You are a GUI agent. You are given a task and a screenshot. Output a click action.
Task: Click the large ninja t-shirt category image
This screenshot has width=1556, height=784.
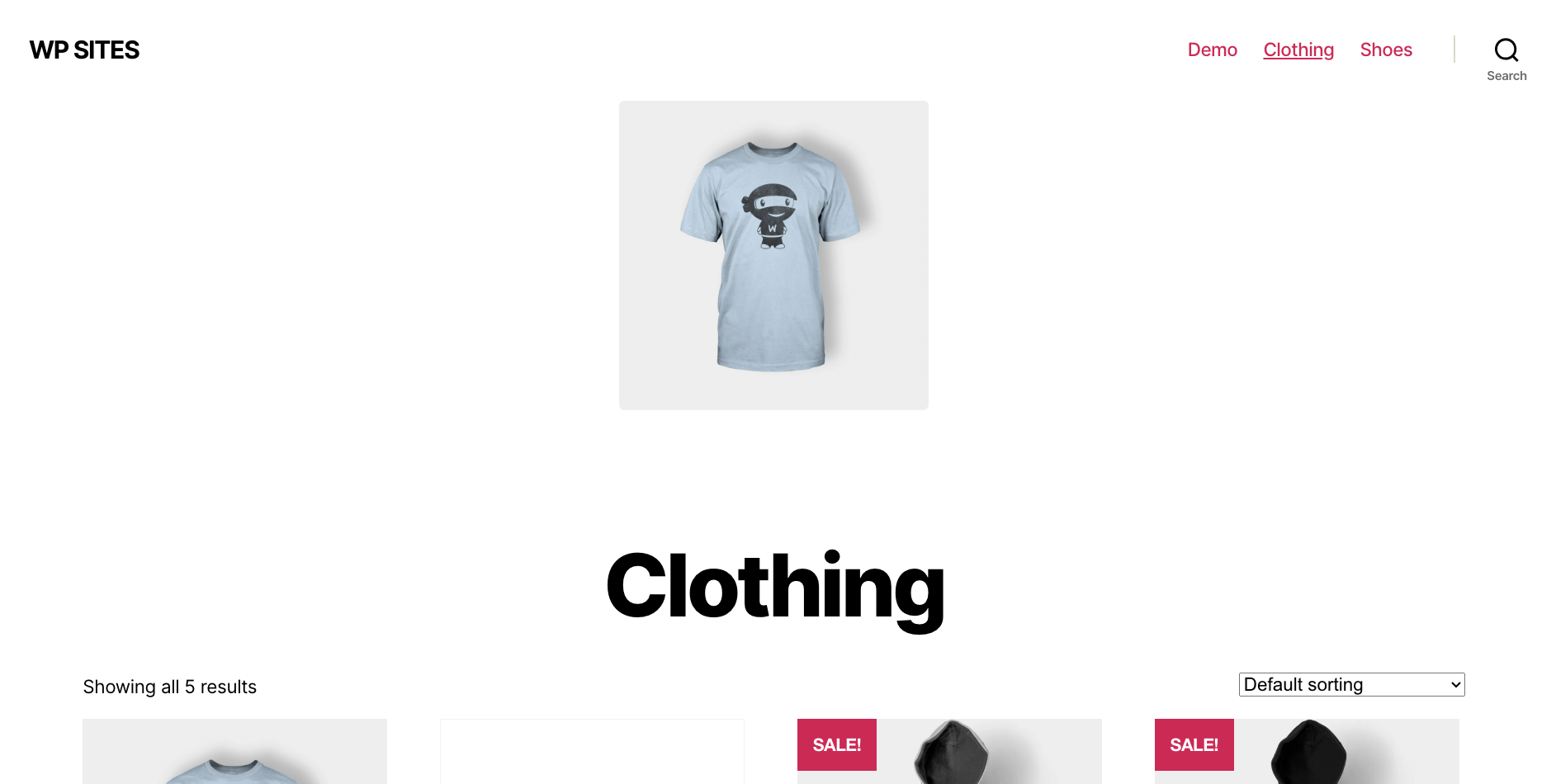point(773,255)
